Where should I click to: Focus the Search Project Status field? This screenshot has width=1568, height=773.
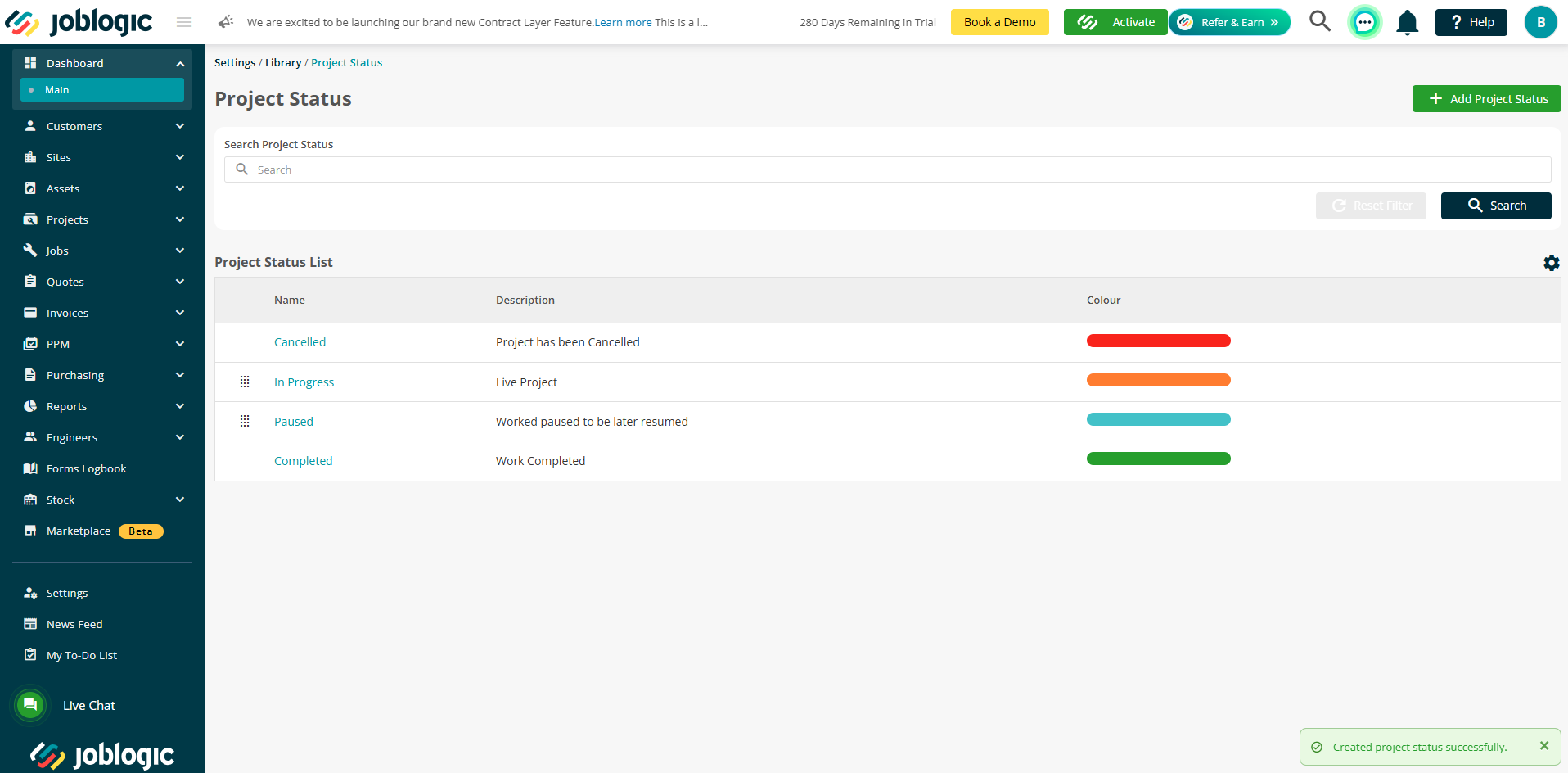[887, 170]
